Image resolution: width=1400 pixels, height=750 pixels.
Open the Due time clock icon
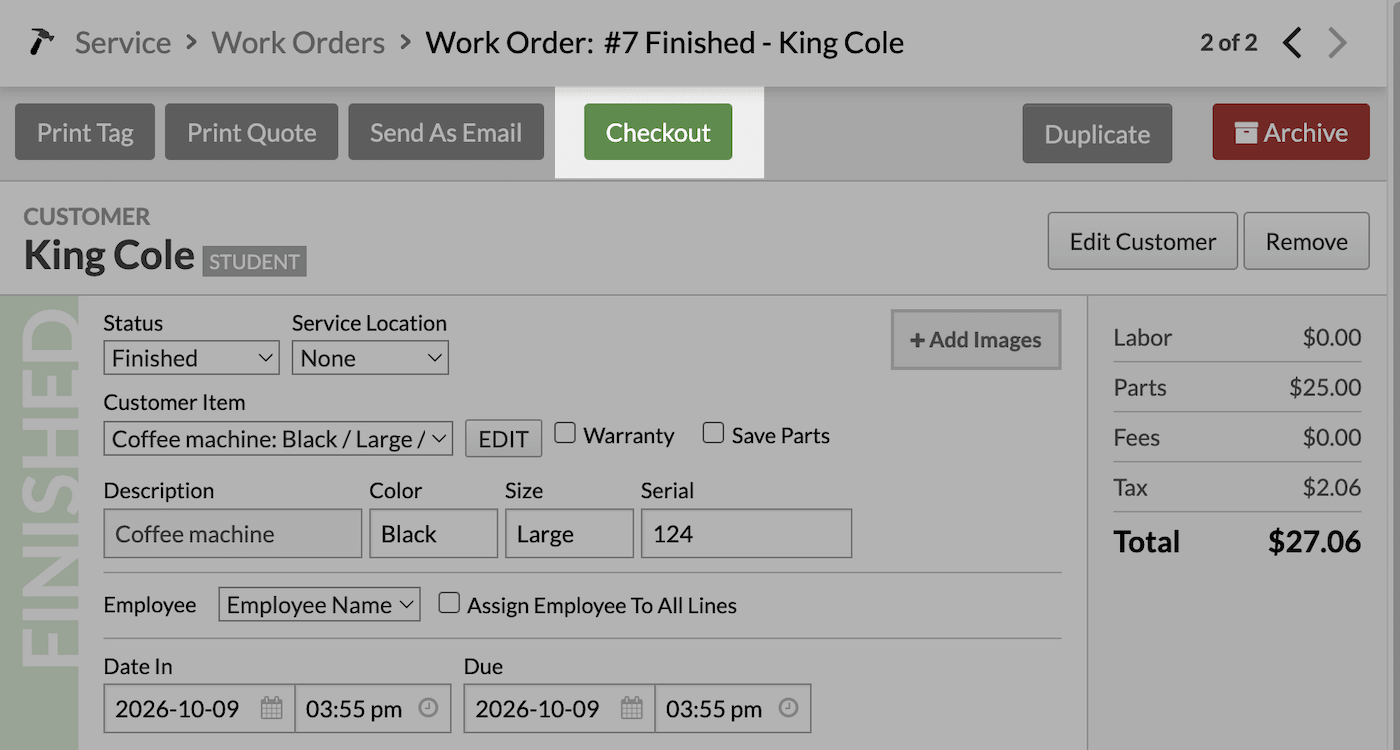pyautogui.click(x=788, y=707)
